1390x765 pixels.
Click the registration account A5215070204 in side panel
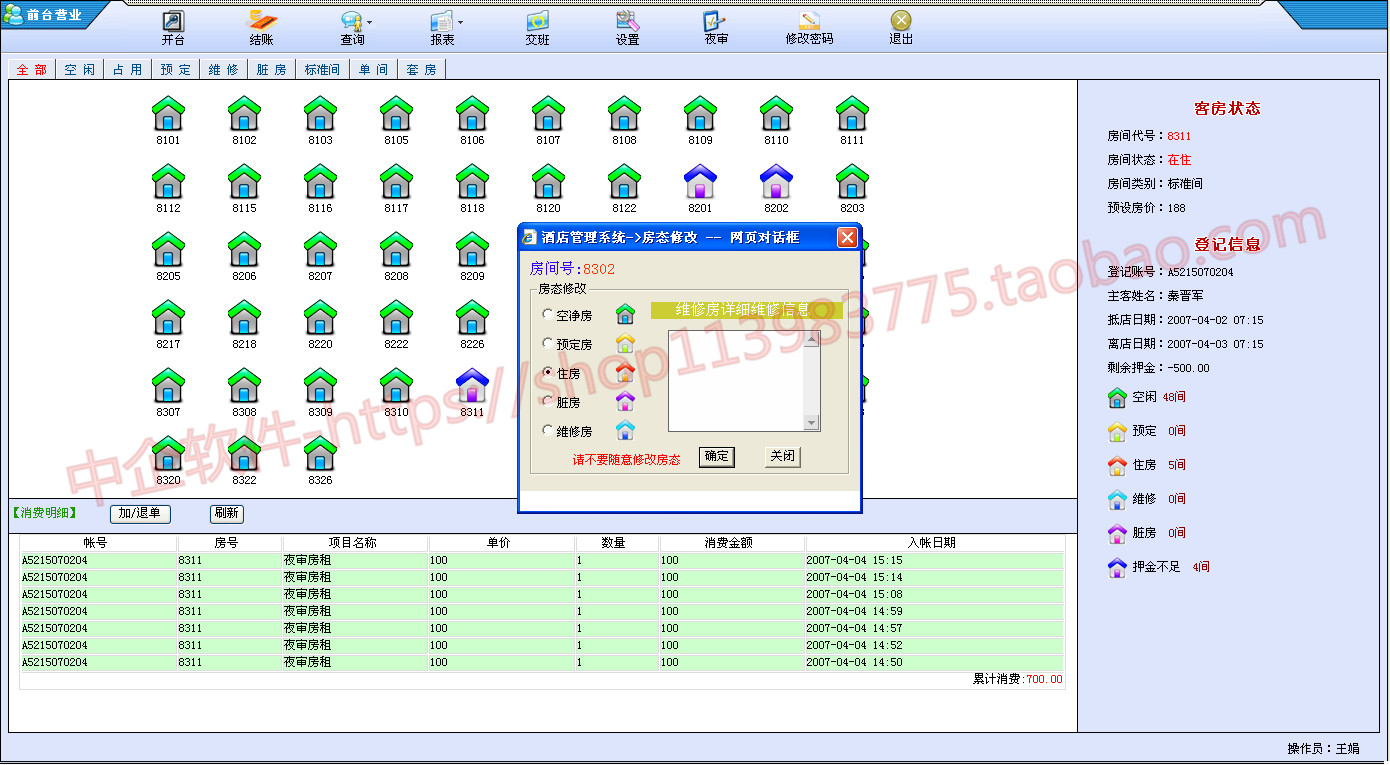(x=1201, y=272)
